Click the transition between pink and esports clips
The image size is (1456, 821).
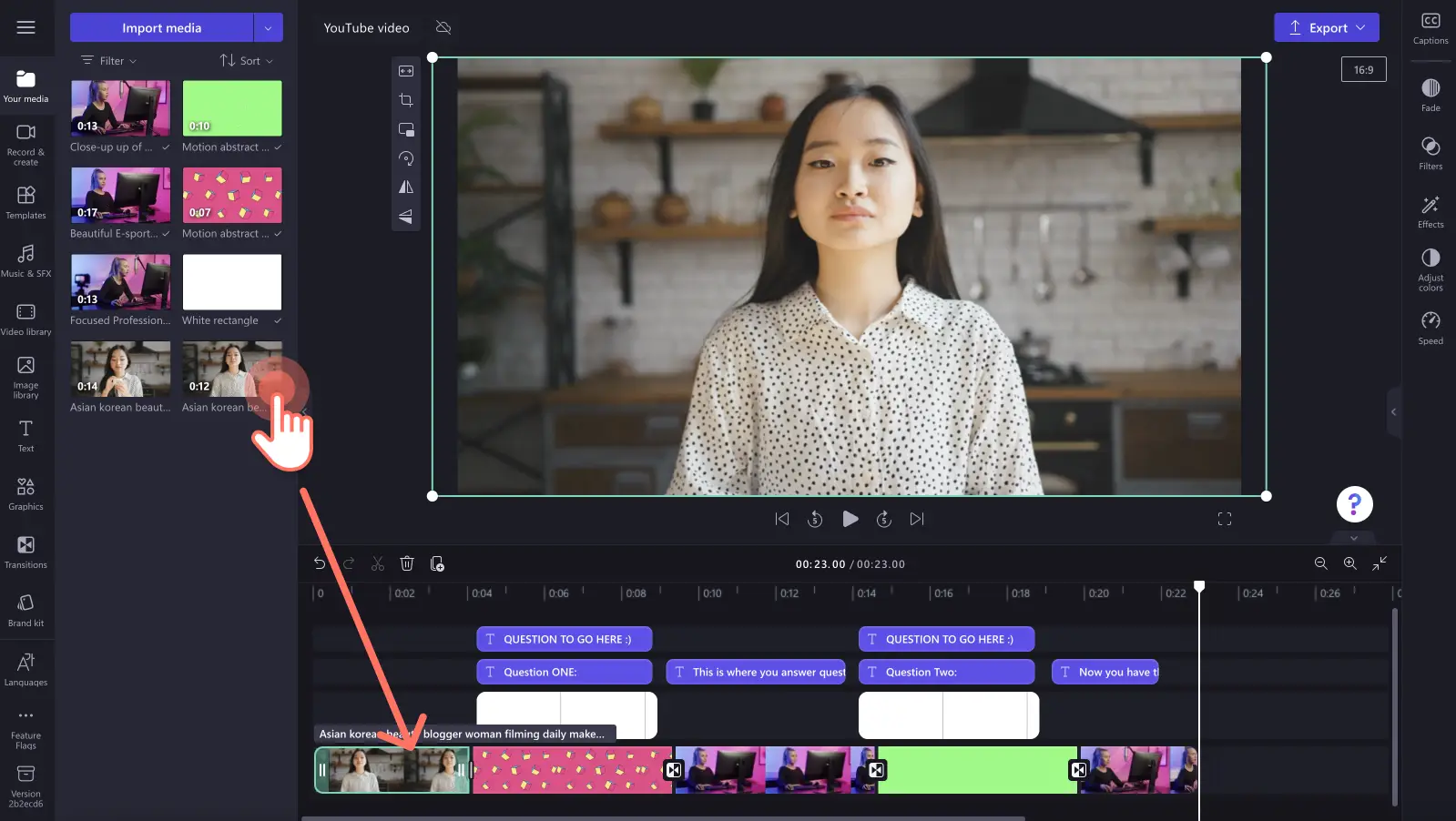[x=673, y=770]
